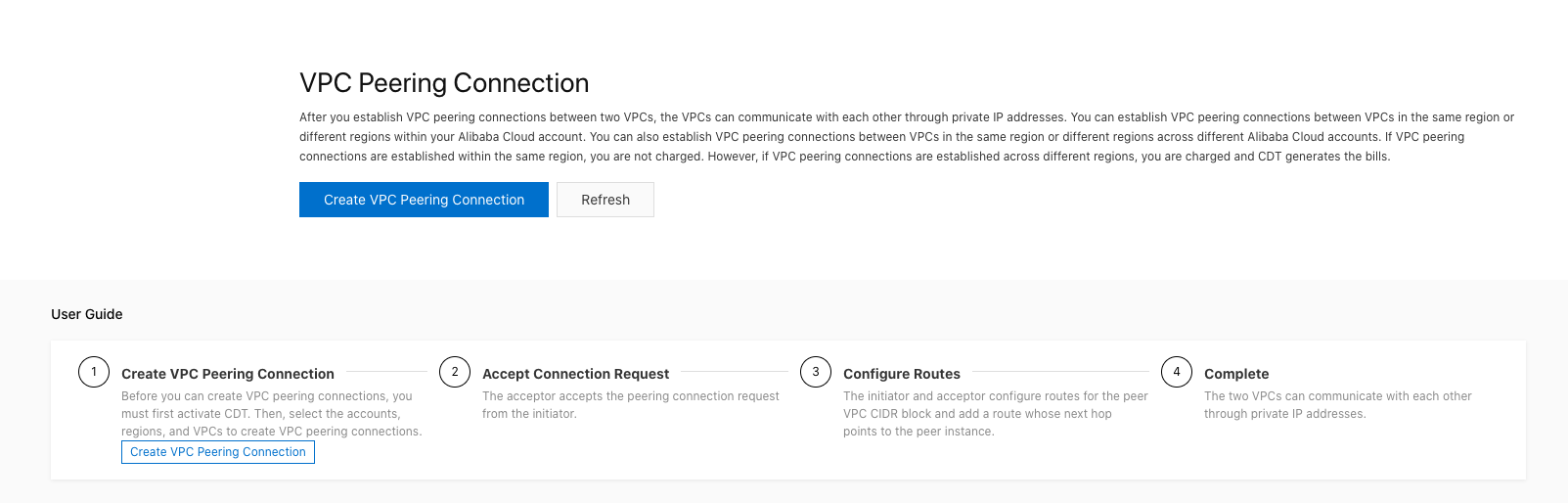
Task: Select the User Guide section label
Action: coord(87,314)
